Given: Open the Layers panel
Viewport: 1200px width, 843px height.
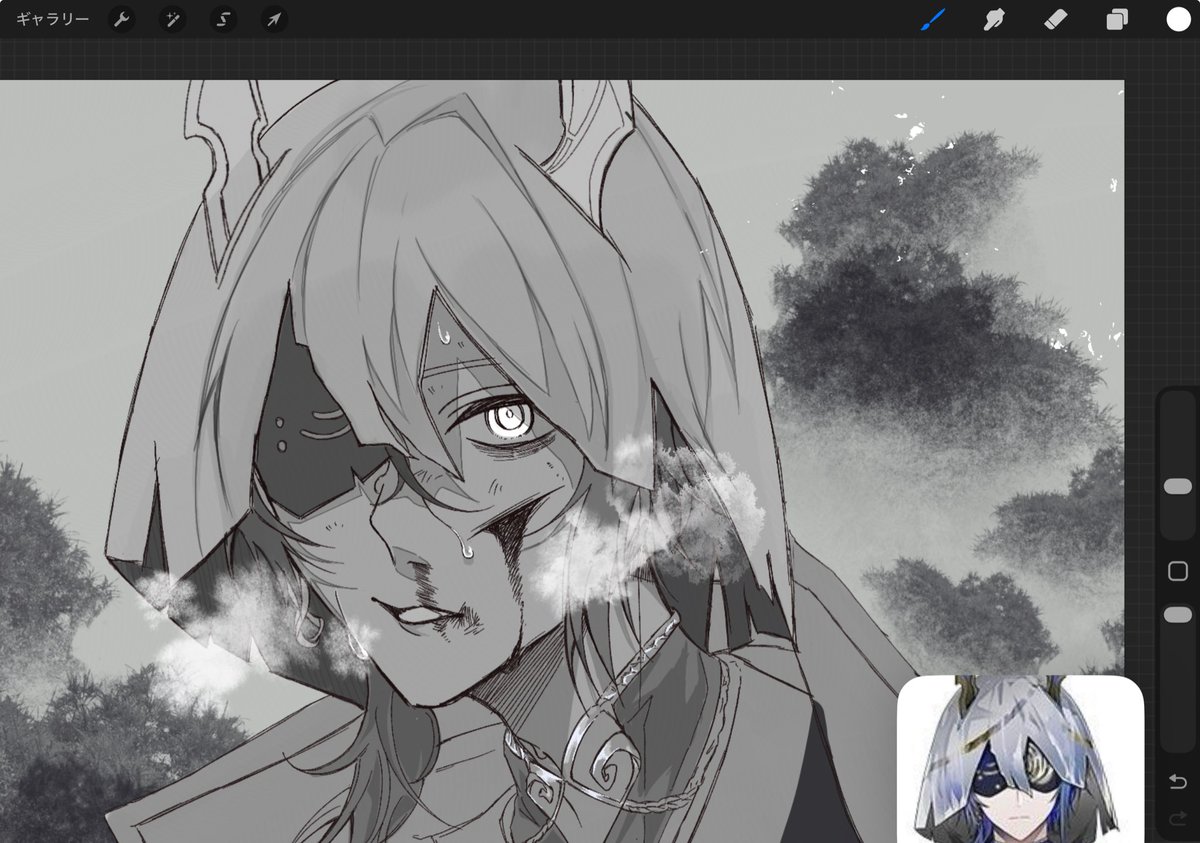Looking at the screenshot, I should (x=1117, y=20).
